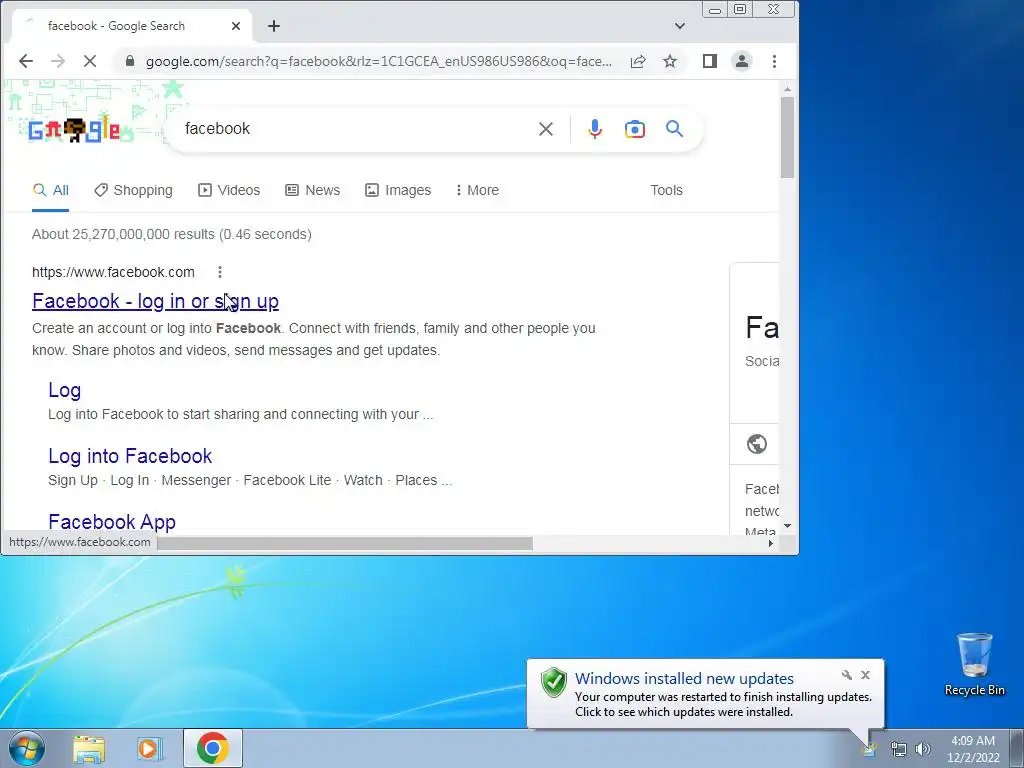The image size is (1024, 768).
Task: Click the Show desktop button
Action: coord(1017,748)
